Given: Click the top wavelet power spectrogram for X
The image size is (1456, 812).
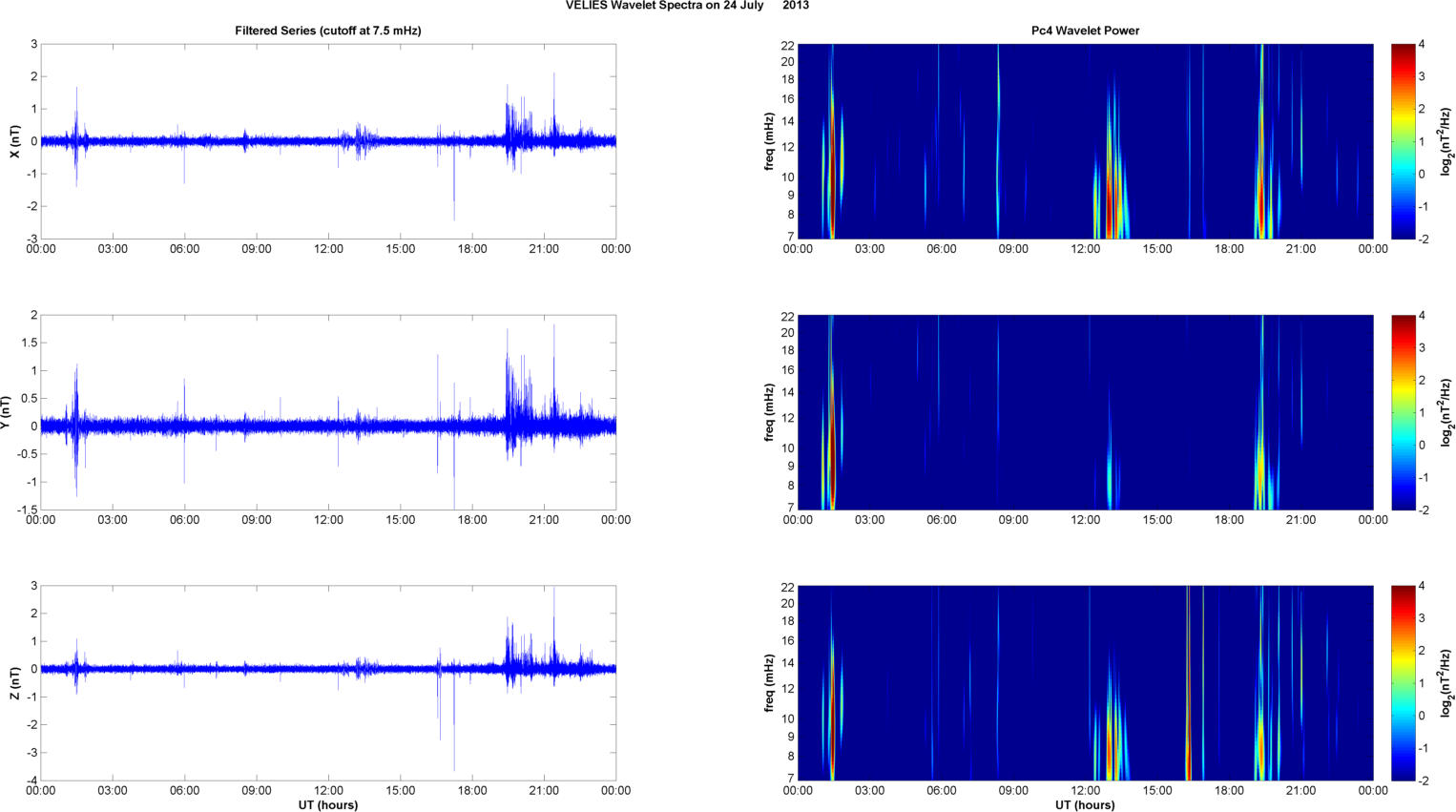Looking at the screenshot, I should coord(1085,141).
